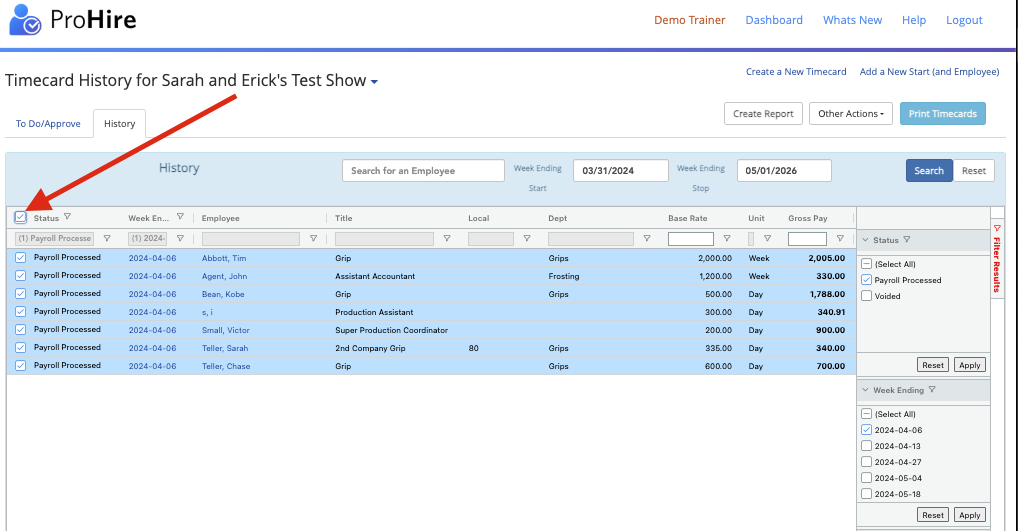1018x531 pixels.
Task: Open Week Ending column header filter icon
Action: tap(180, 217)
